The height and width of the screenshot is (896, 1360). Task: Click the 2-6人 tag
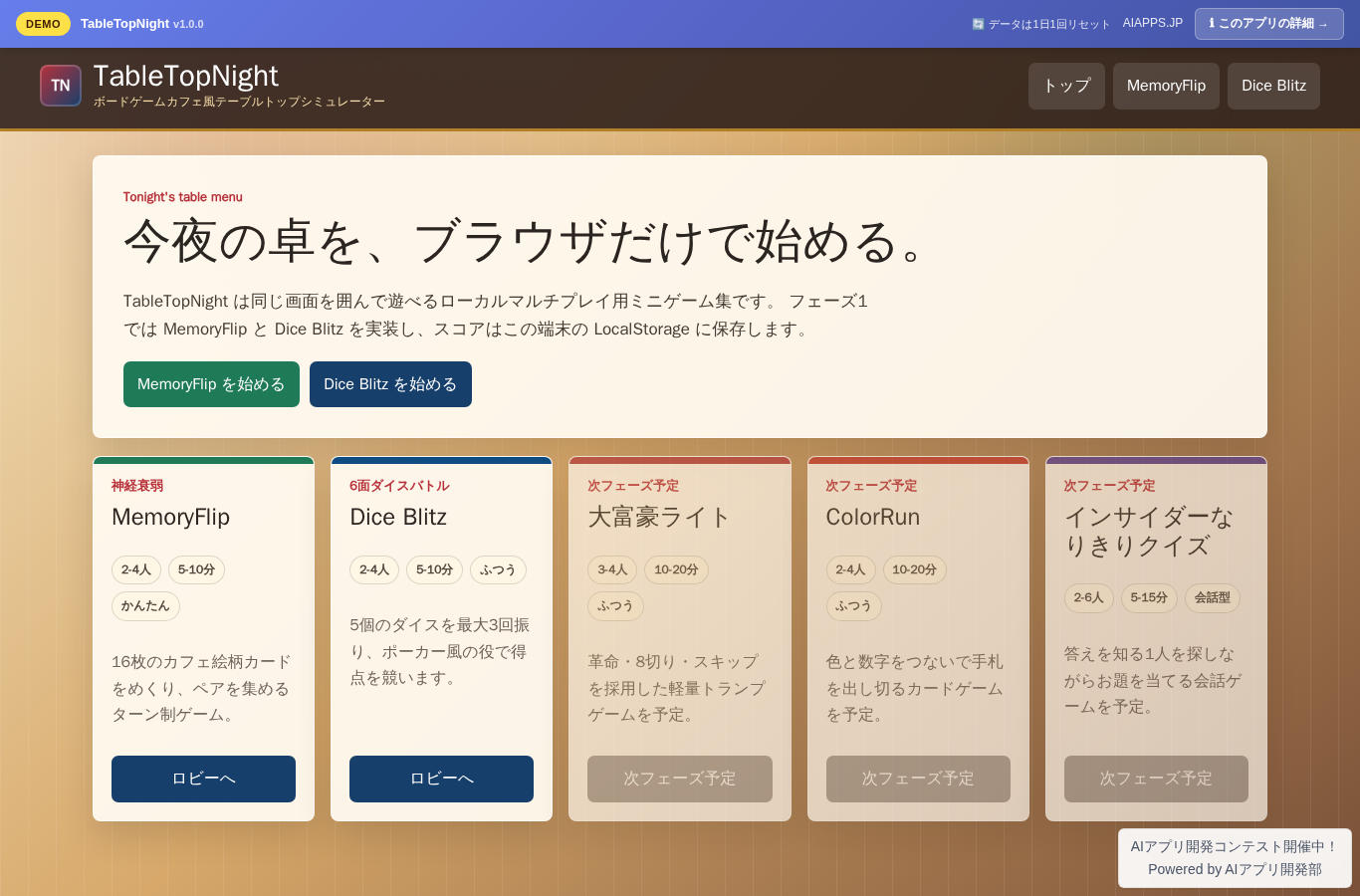[1089, 598]
